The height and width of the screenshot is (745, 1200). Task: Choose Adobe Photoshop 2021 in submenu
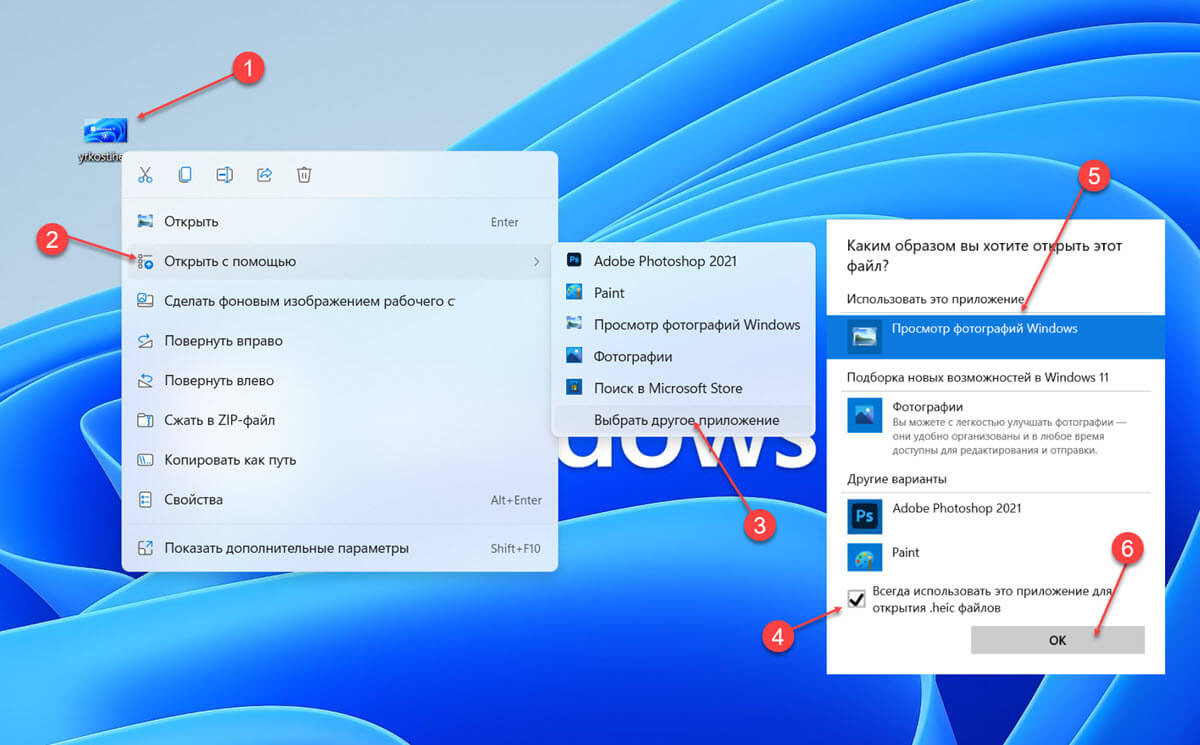tap(683, 261)
